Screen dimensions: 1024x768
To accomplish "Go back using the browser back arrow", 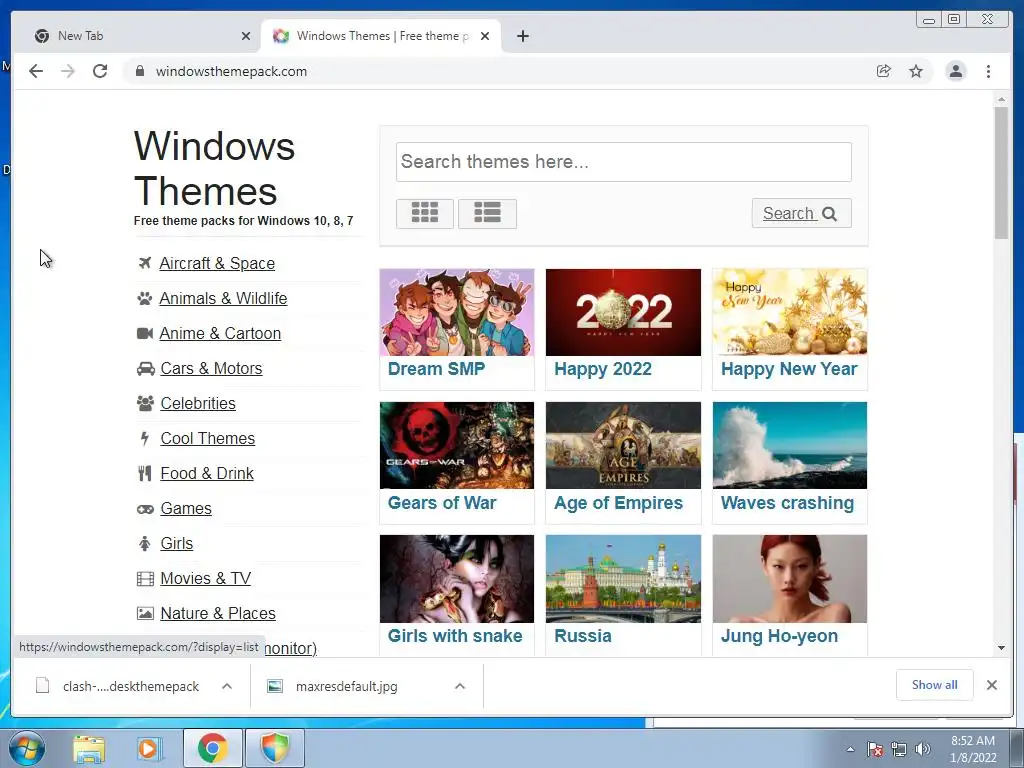I will (x=36, y=71).
